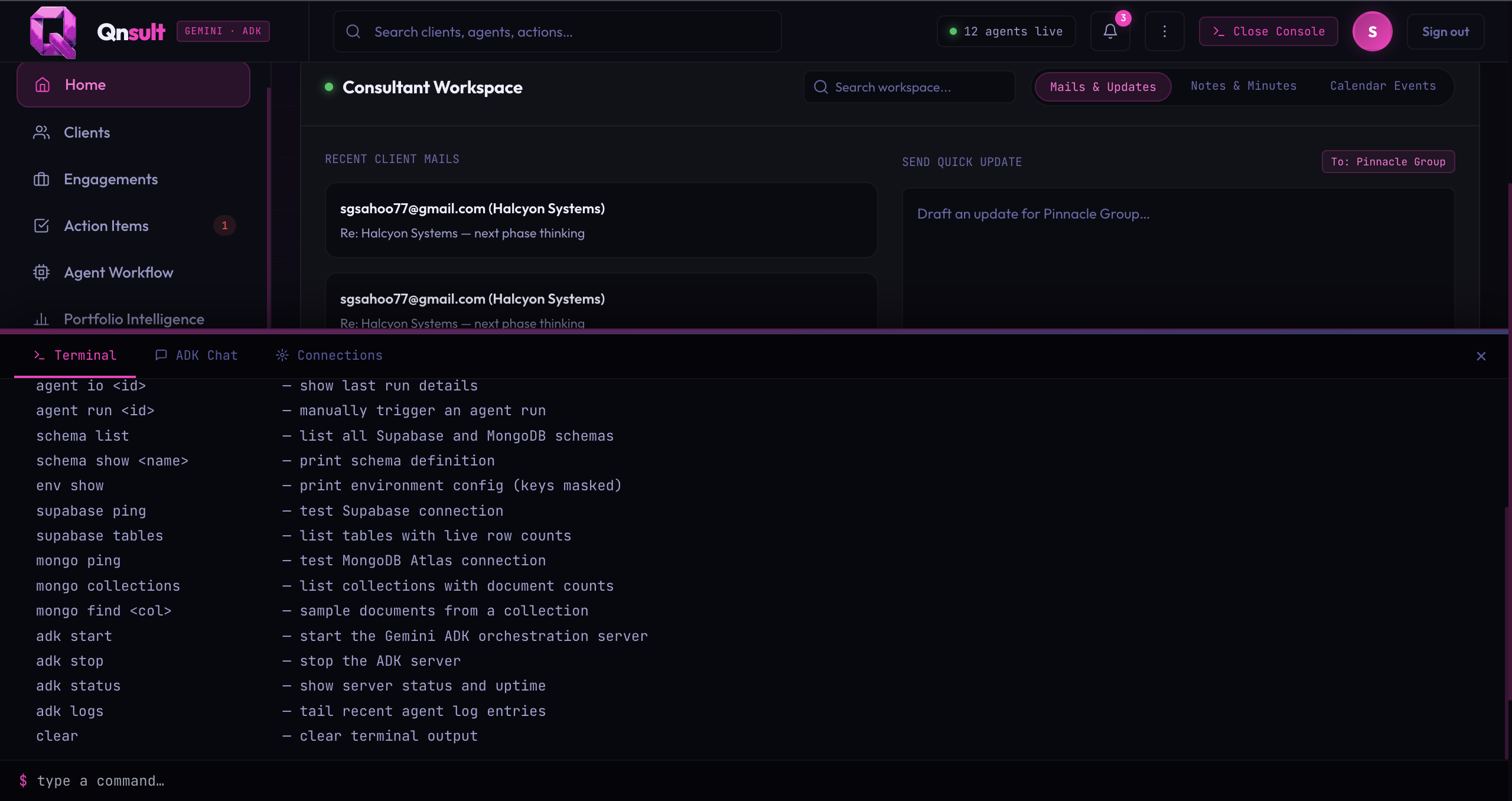Screen dimensions: 1512x801
Task: Click the Draft an update text area
Action: coord(1178,259)
